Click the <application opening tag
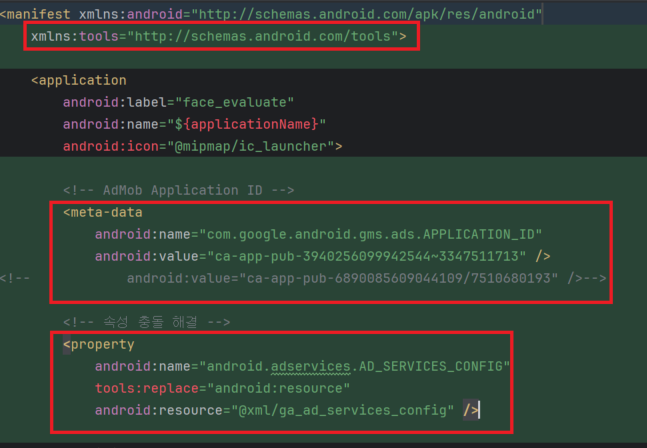Viewport: 647px width, 448px height. click(79, 80)
